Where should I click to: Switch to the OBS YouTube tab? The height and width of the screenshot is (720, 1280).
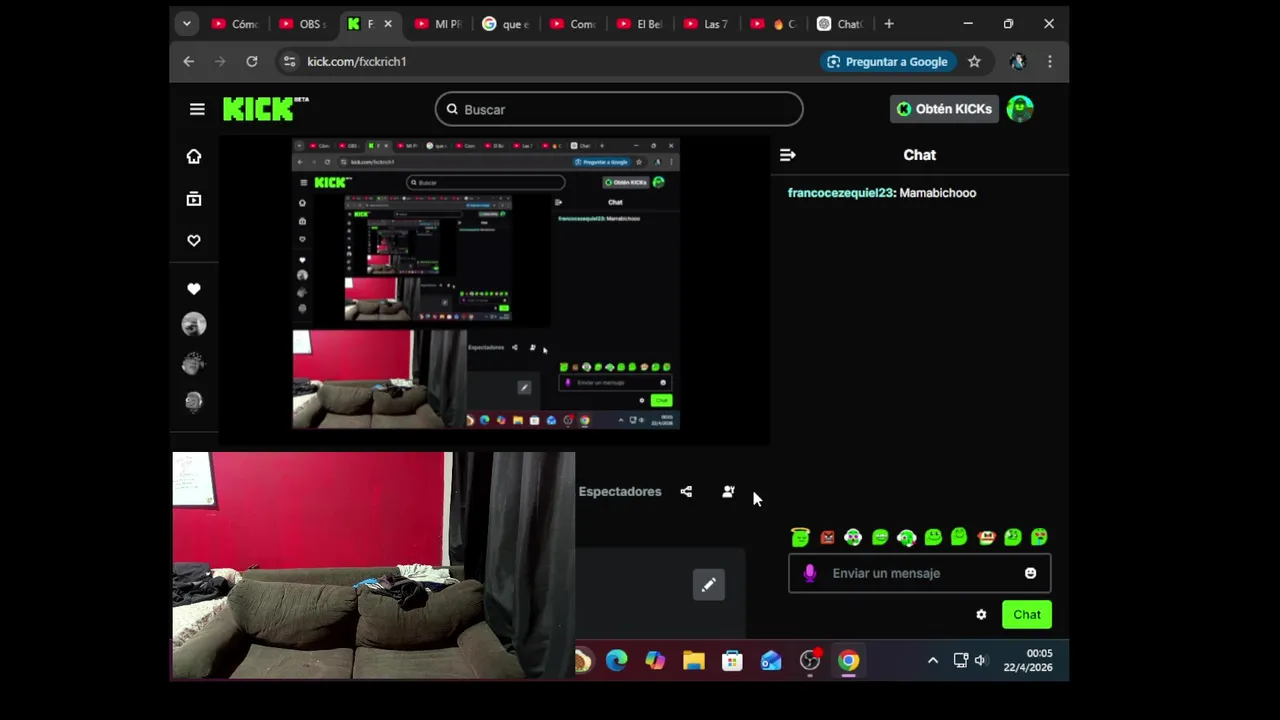(303, 24)
